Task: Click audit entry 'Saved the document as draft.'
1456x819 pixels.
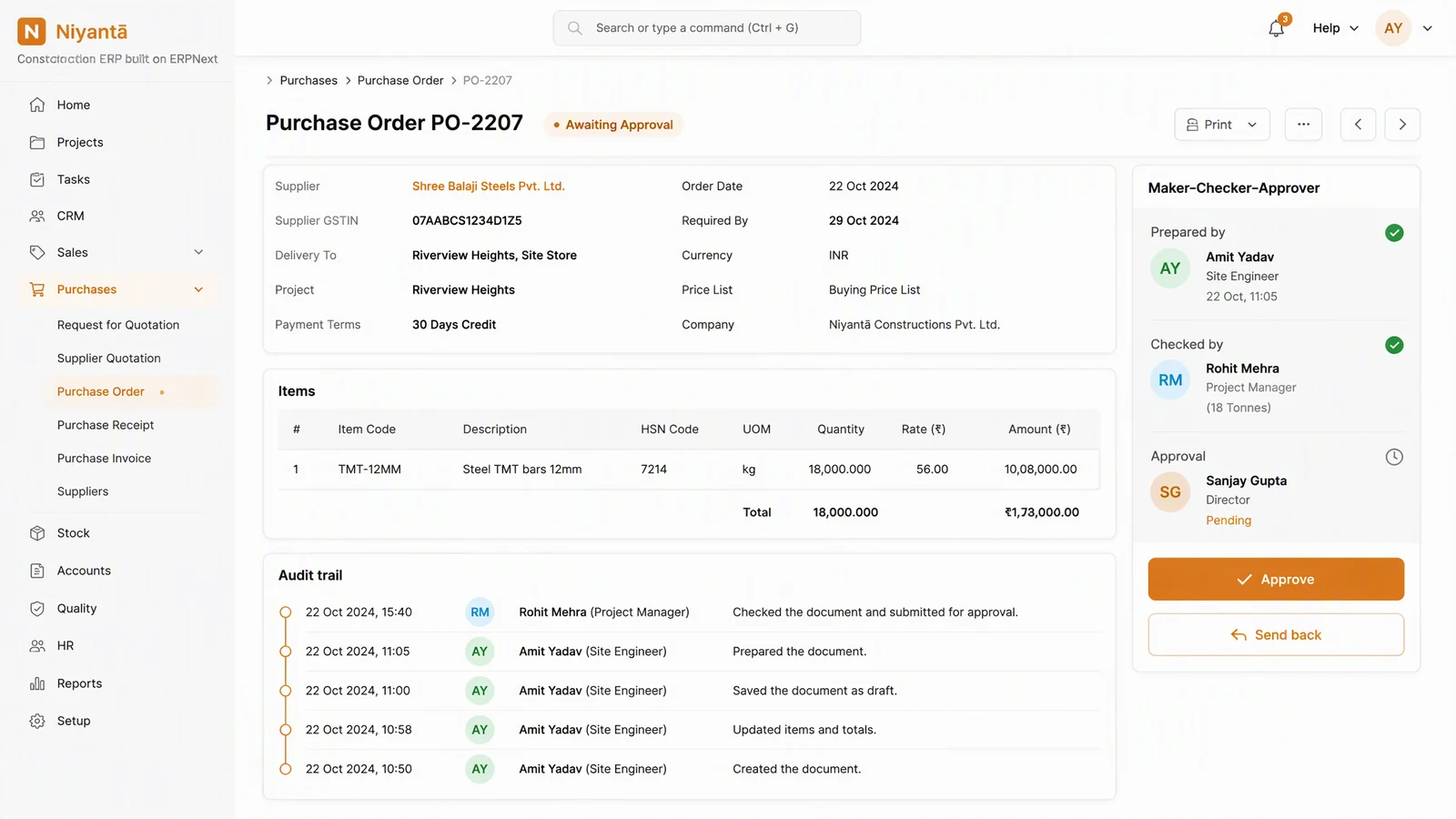Action: click(689, 691)
